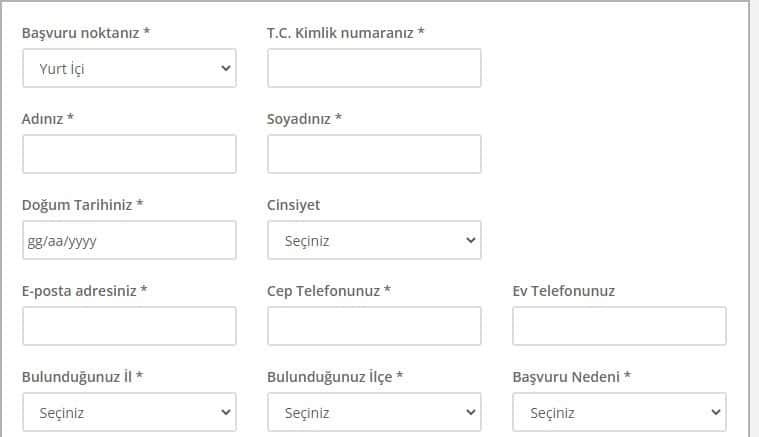
Task: Click the "E-posta adresiniz *" label
Action: pyautogui.click(x=85, y=291)
